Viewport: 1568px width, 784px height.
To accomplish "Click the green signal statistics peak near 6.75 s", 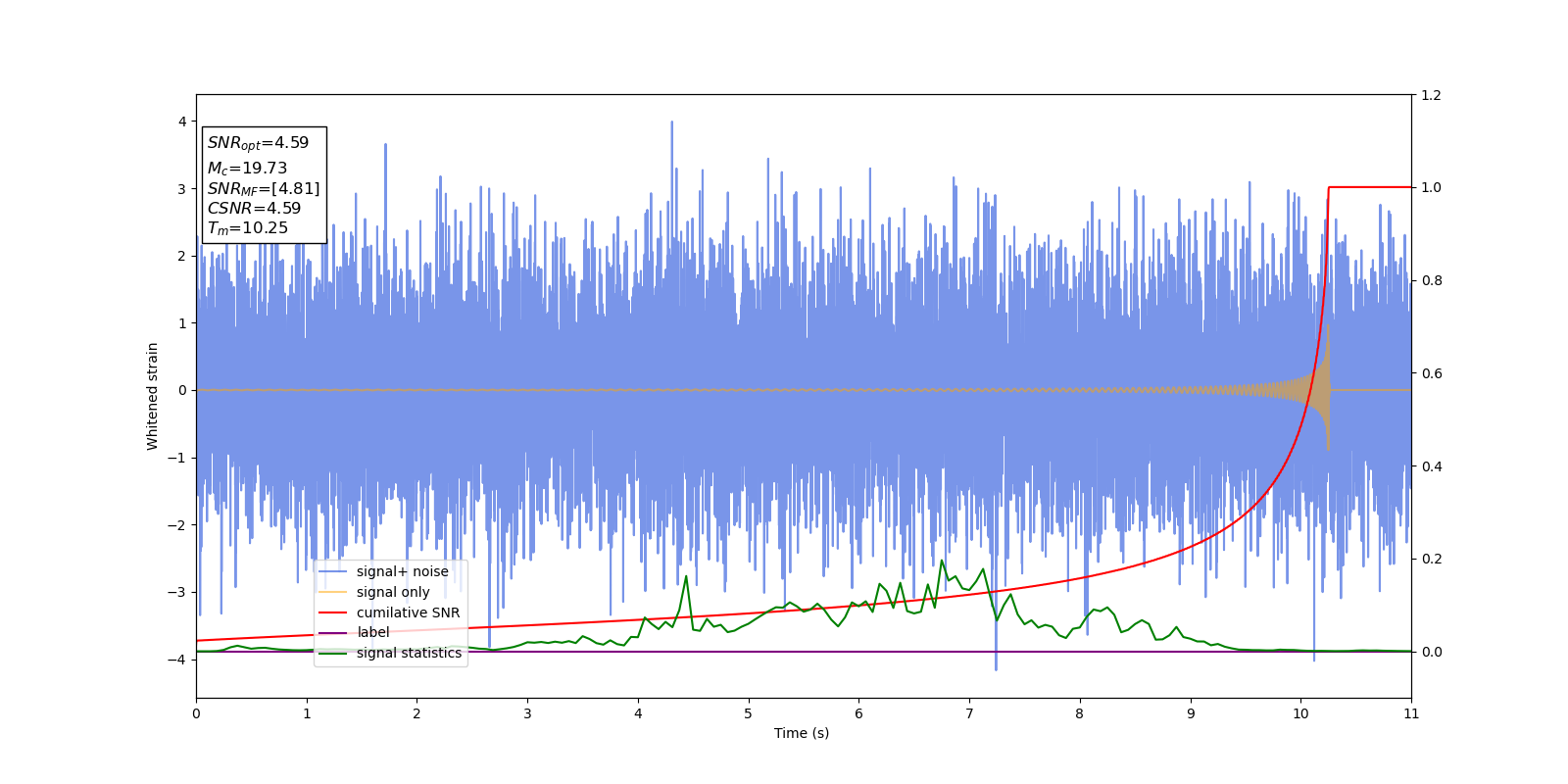I will click(x=942, y=561).
